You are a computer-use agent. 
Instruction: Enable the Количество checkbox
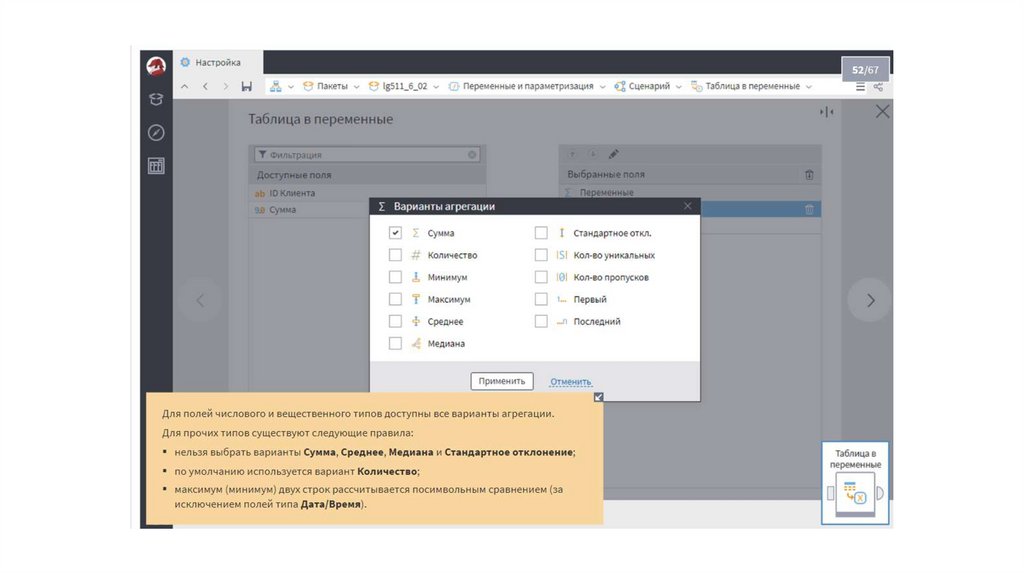(395, 255)
